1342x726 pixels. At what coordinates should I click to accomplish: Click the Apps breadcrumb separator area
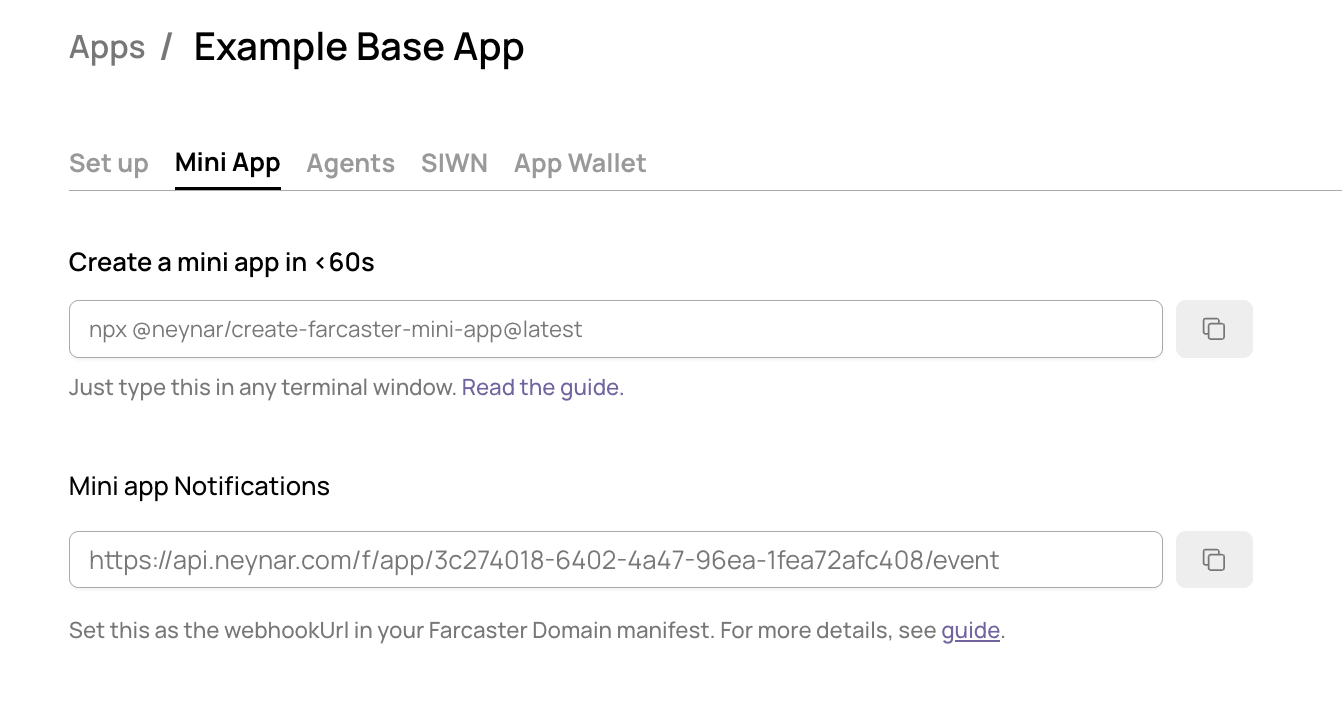166,47
